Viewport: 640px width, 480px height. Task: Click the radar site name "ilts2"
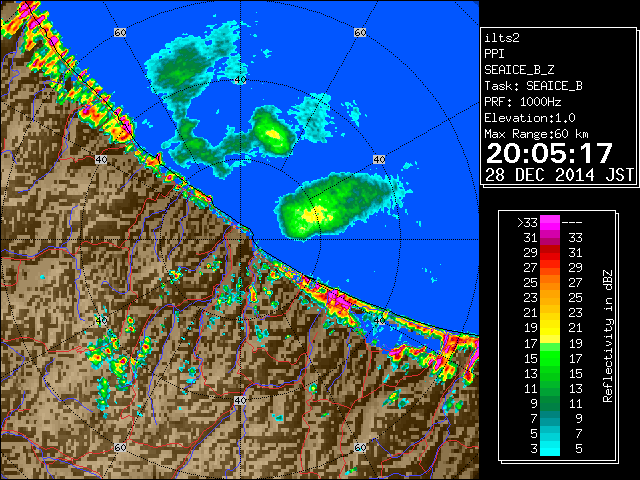tap(502, 38)
